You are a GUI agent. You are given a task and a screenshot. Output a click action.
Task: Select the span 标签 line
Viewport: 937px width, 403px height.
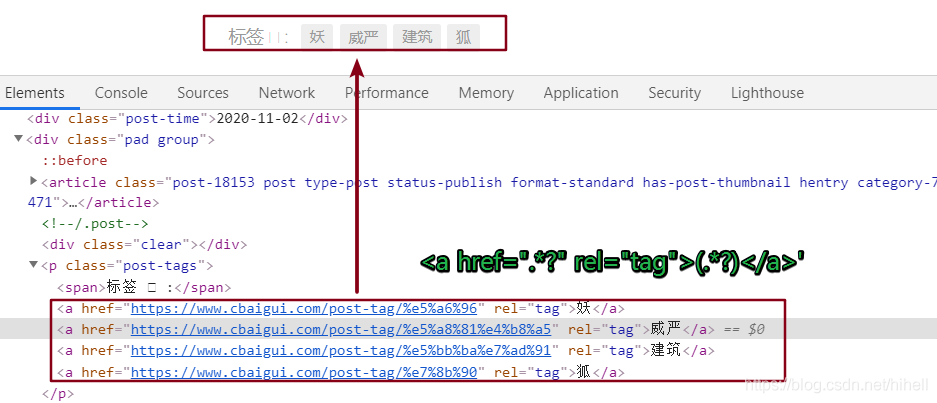tap(144, 288)
